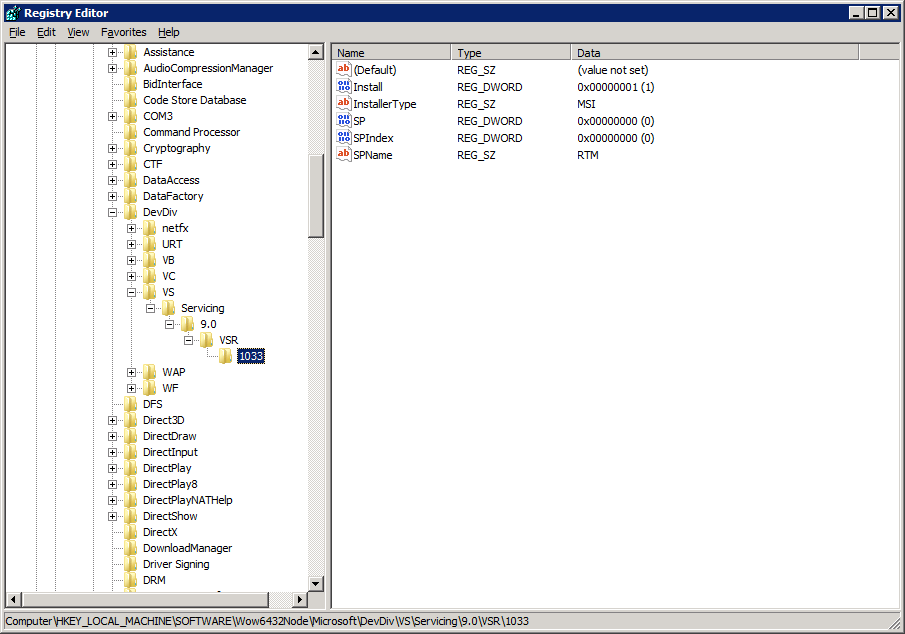Click the DWORD icon beside SP value
The image size is (905, 634).
(x=343, y=121)
